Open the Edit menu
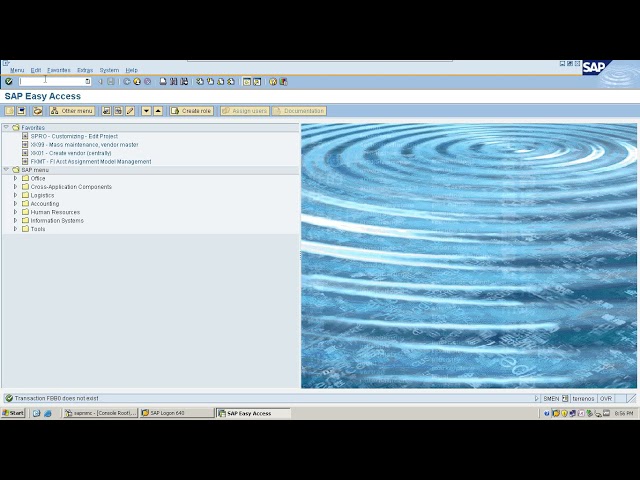 [36, 70]
